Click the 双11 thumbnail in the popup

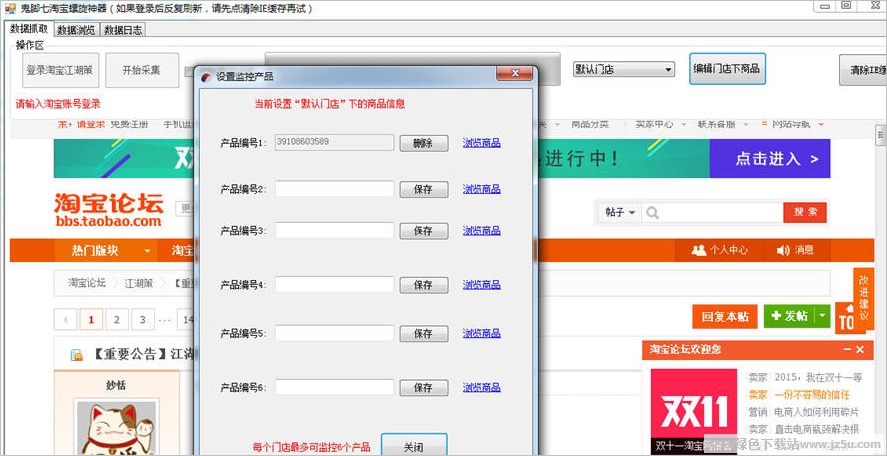[x=694, y=411]
